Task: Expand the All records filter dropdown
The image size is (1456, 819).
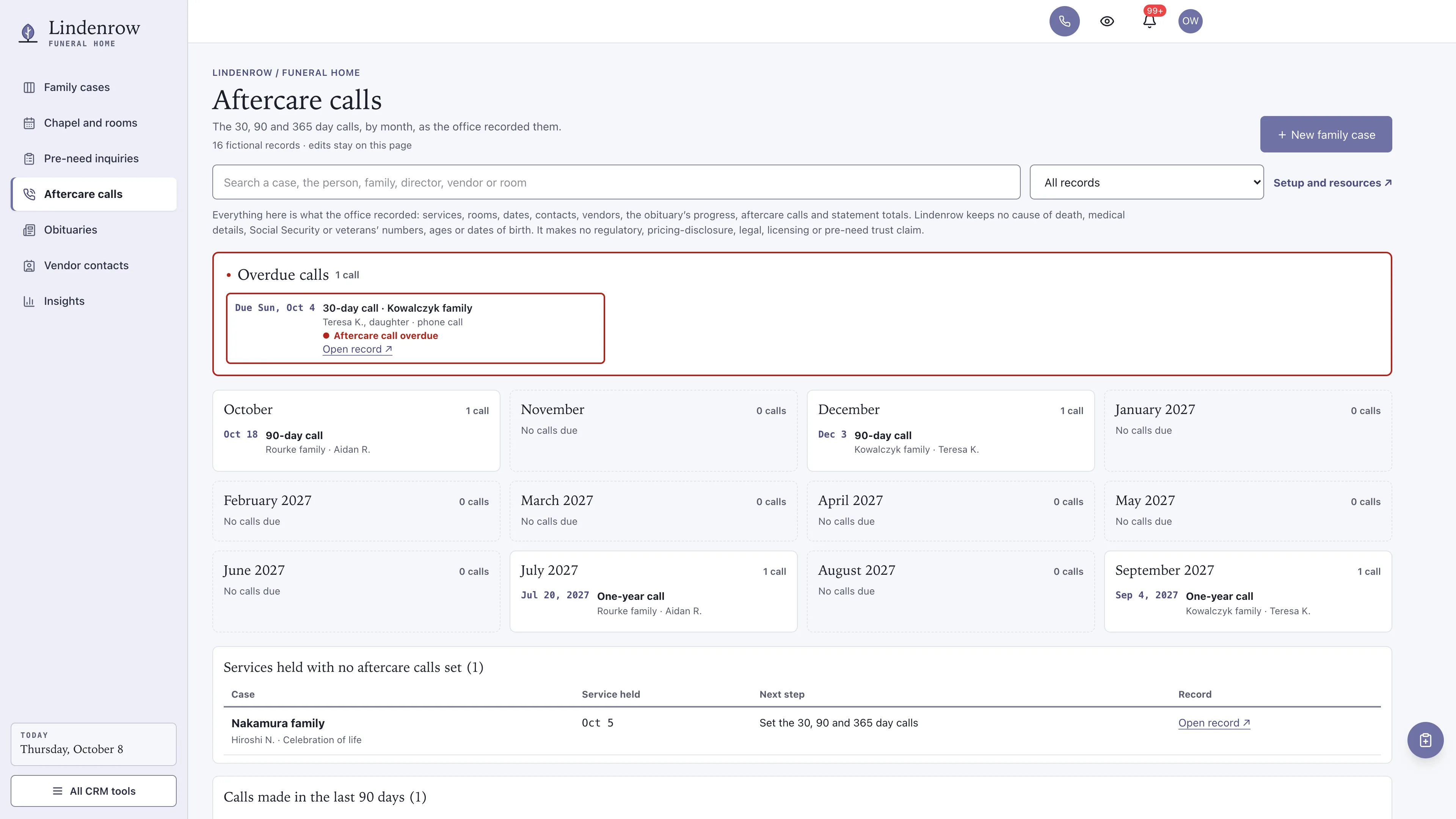Action: coord(1146,182)
